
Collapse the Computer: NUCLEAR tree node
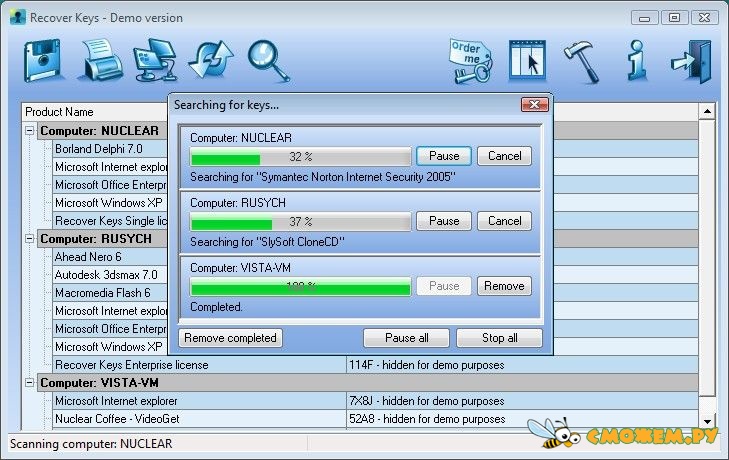pyautogui.click(x=29, y=131)
